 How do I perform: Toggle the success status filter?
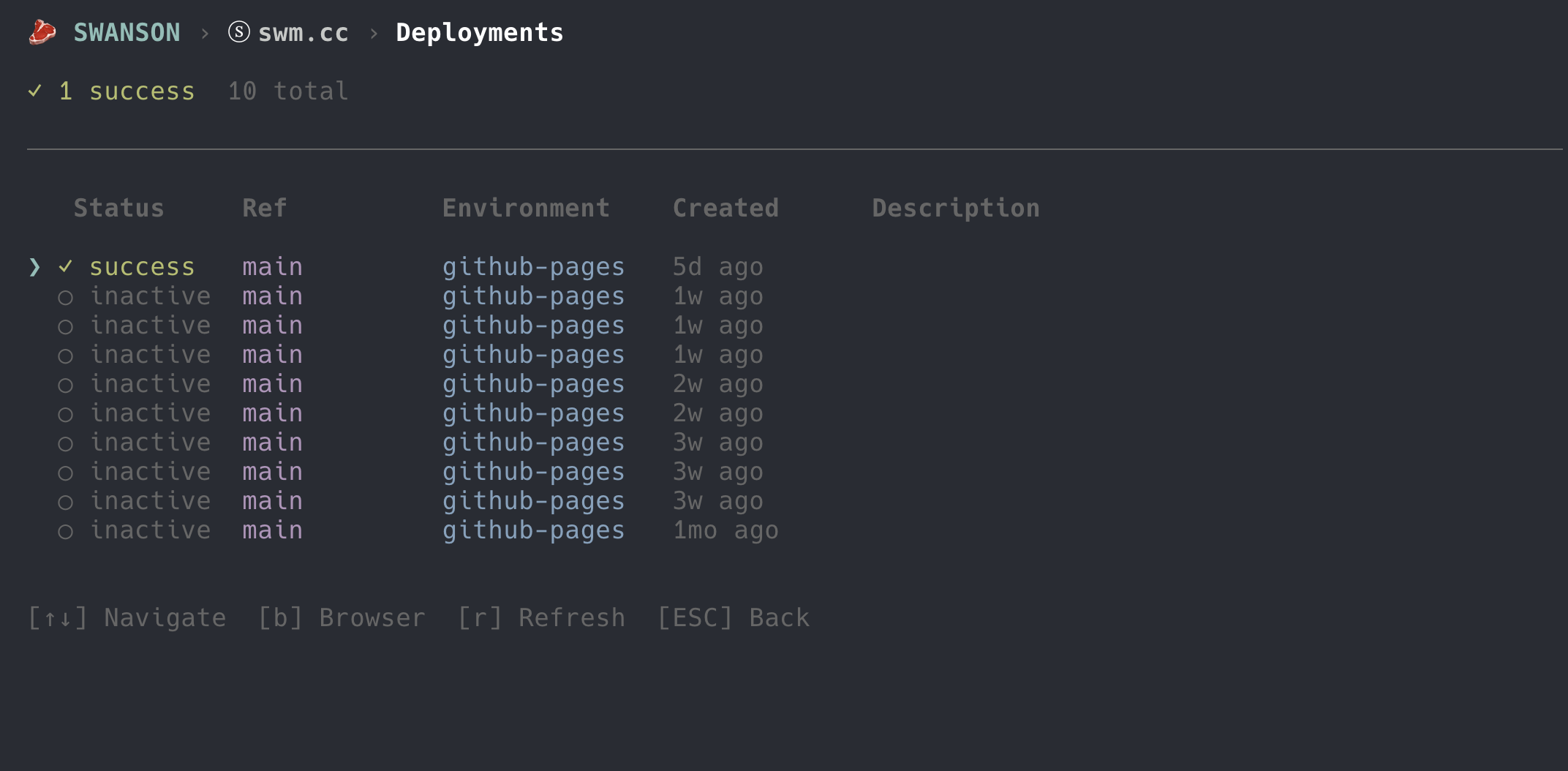tap(126, 91)
